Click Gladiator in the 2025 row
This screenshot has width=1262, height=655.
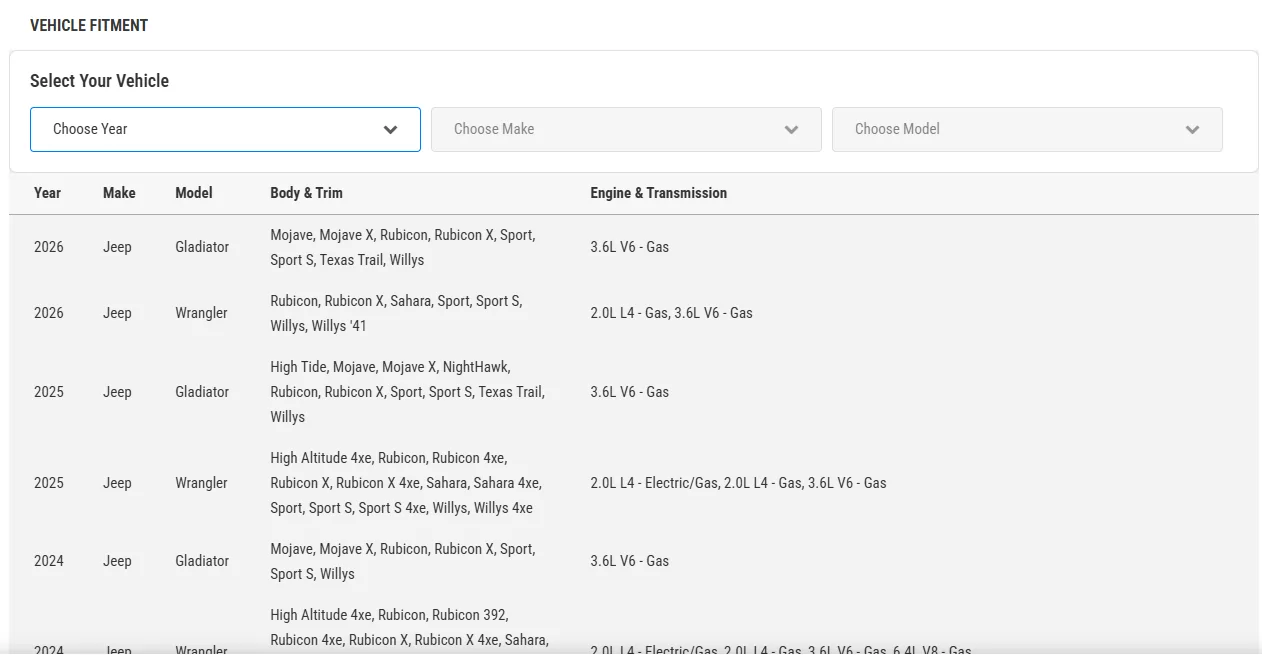[x=202, y=392]
